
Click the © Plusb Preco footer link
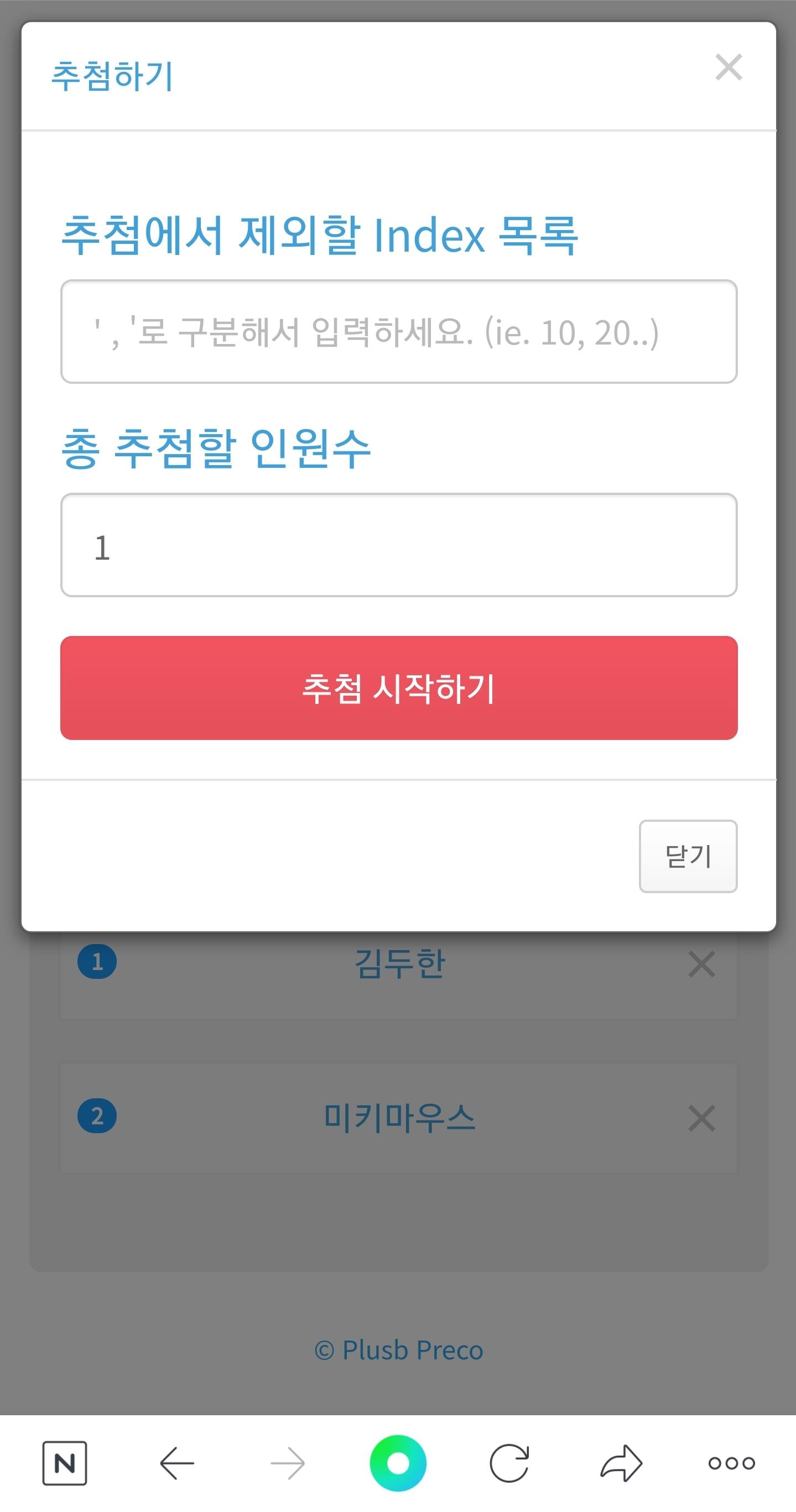point(399,1351)
